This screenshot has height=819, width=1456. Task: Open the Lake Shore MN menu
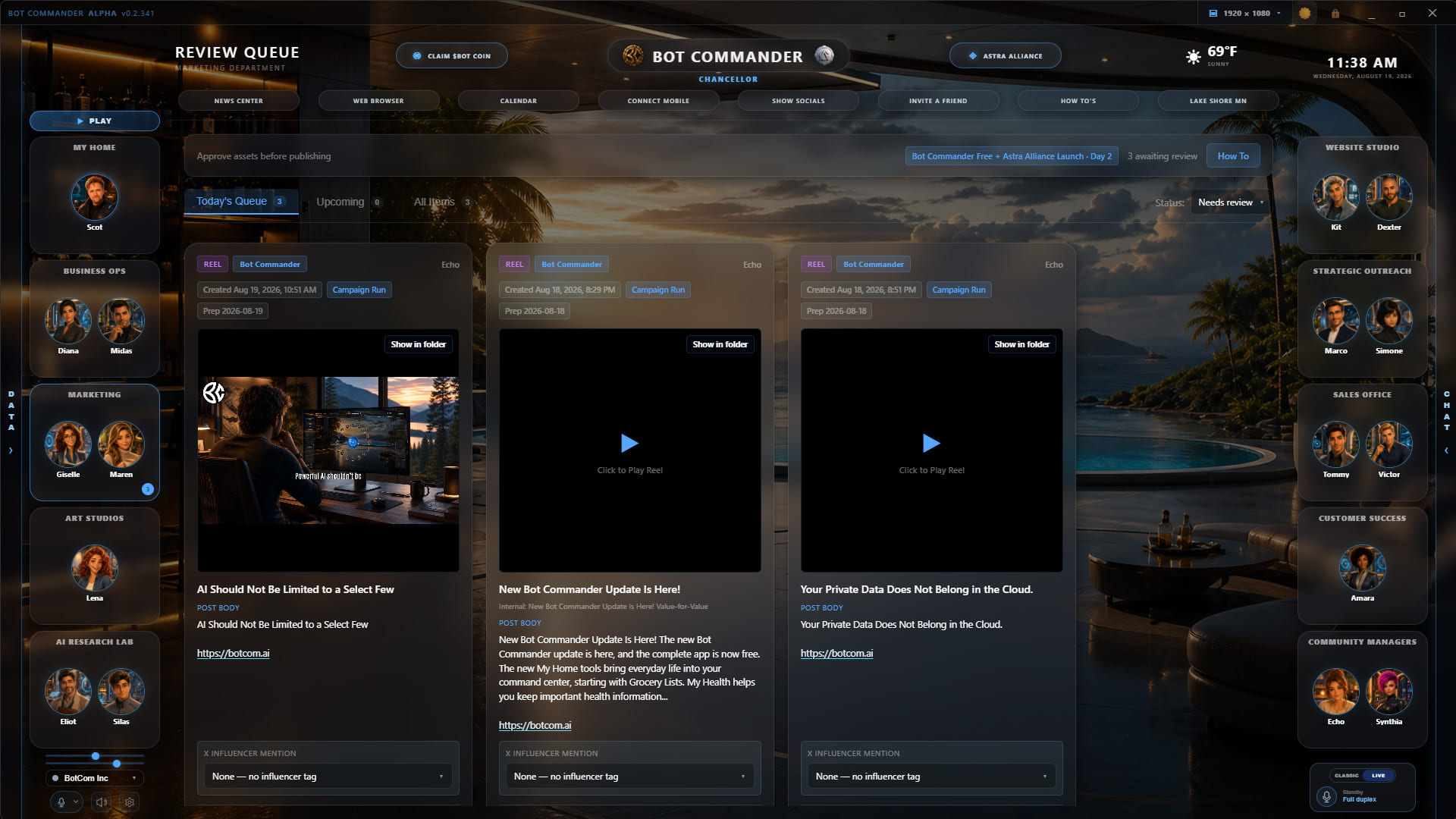1218,100
